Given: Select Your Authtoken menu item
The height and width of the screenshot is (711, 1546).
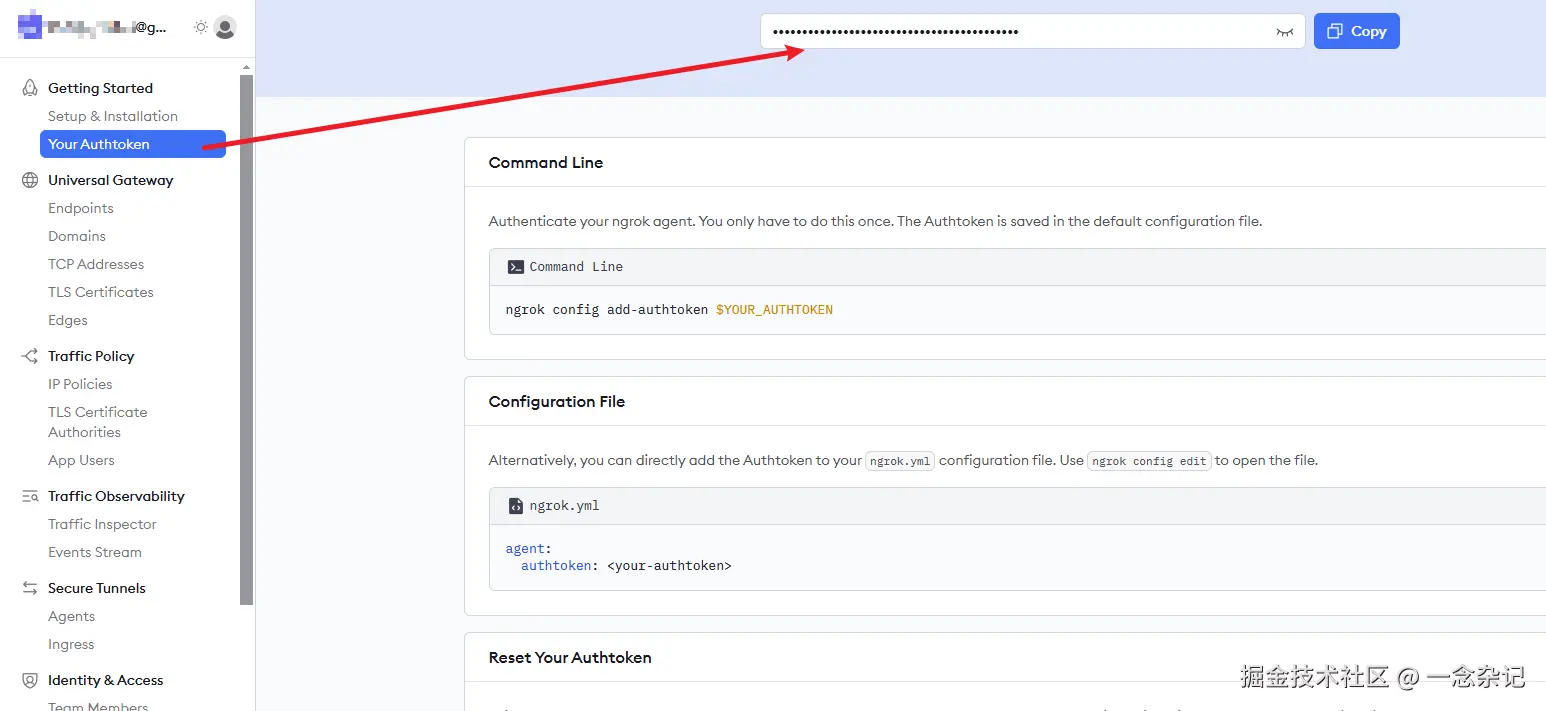Looking at the screenshot, I should (133, 144).
